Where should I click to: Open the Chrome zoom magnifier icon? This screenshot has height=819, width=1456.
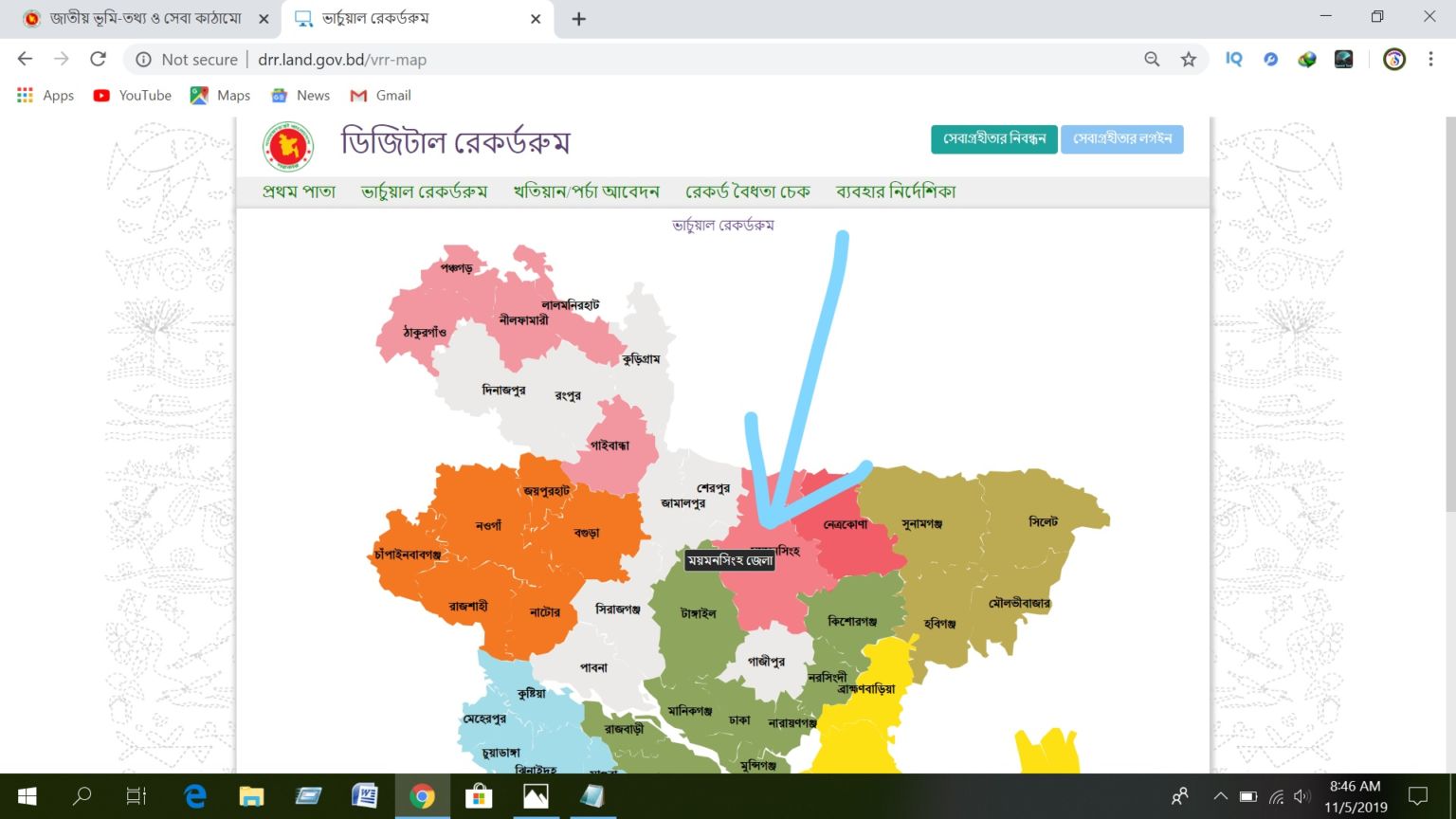point(1152,59)
